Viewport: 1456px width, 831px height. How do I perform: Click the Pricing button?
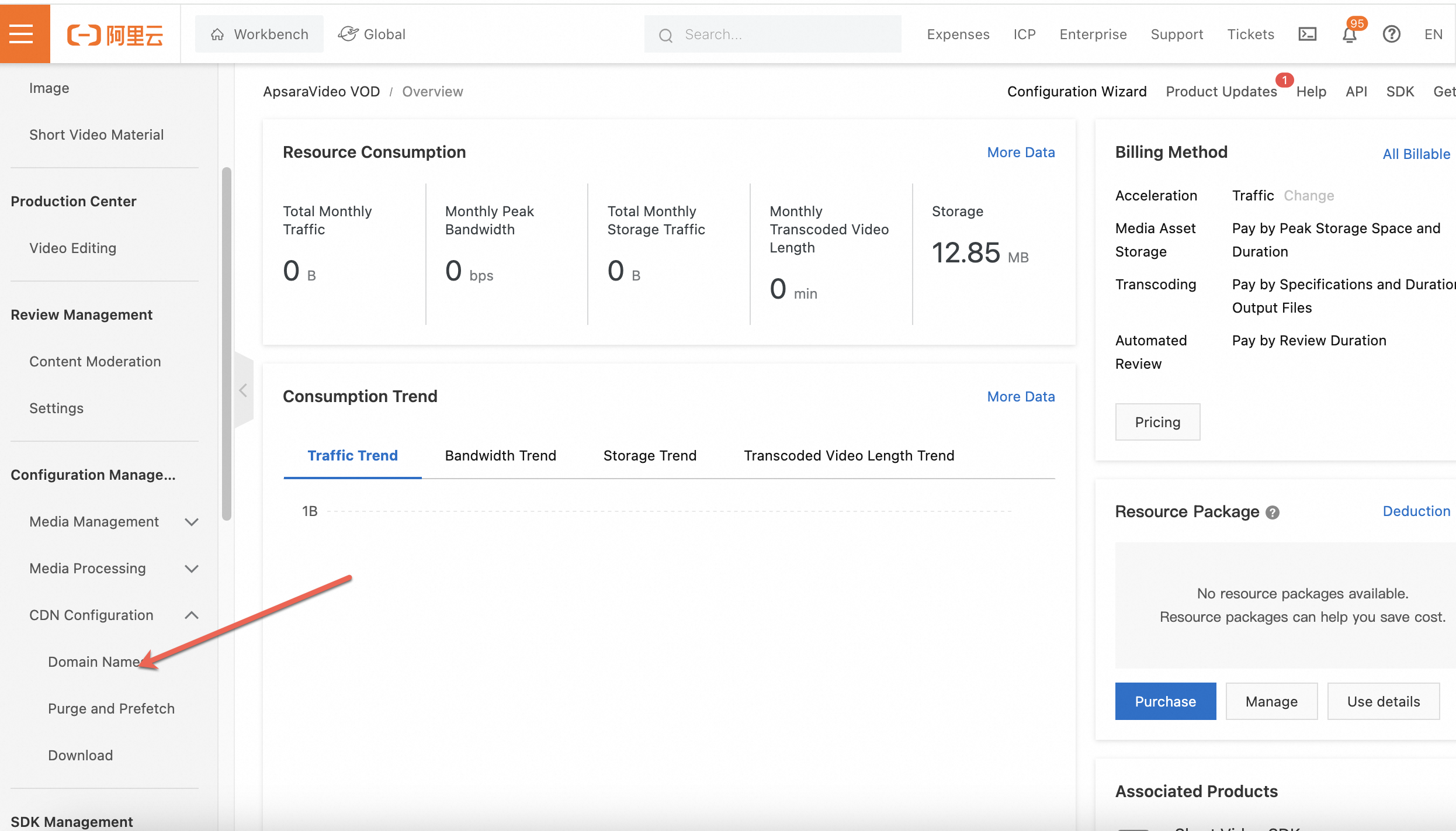pos(1157,422)
